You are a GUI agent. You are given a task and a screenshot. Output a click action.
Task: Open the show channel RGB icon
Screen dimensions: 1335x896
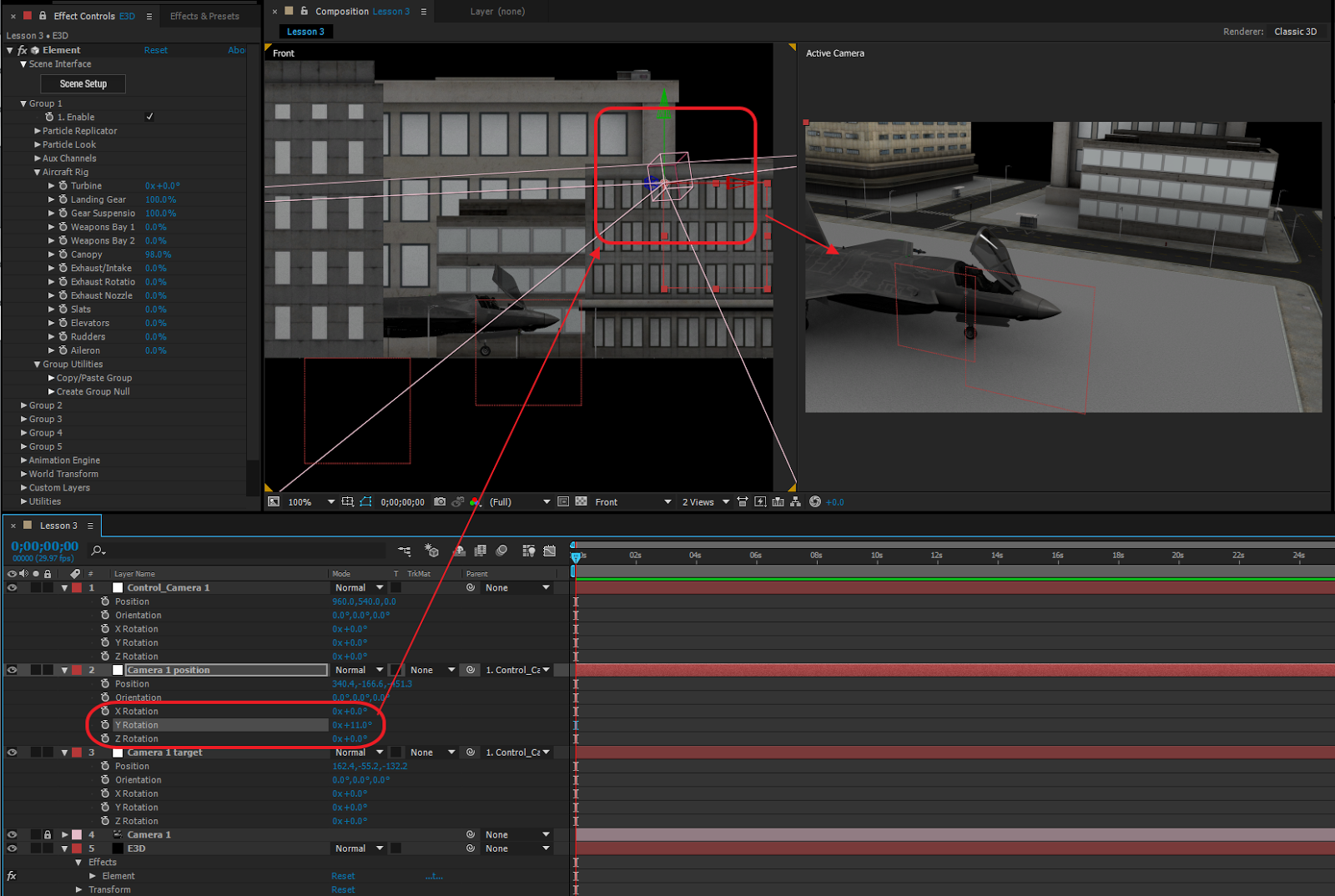475,502
